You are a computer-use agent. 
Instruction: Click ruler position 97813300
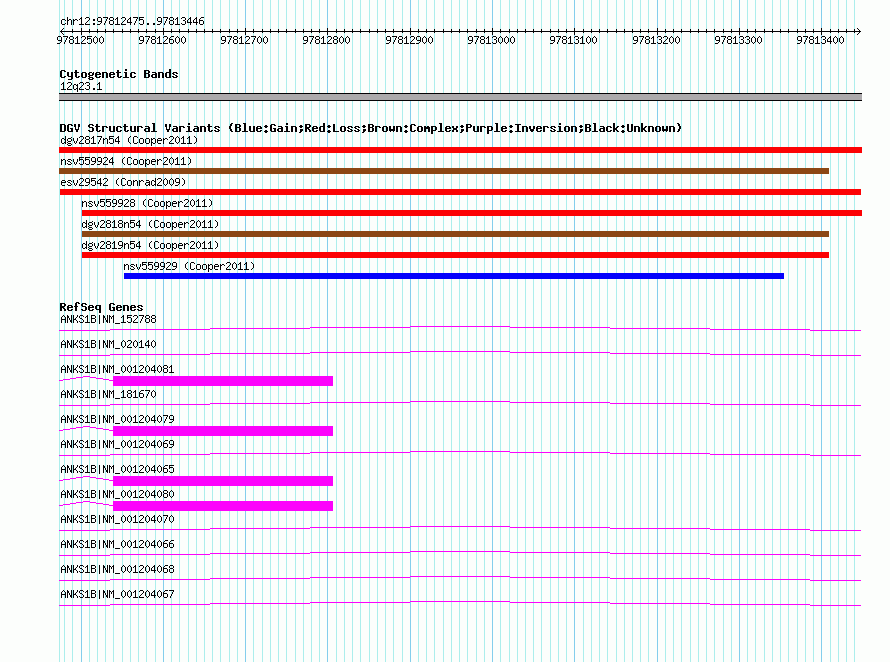[738, 40]
